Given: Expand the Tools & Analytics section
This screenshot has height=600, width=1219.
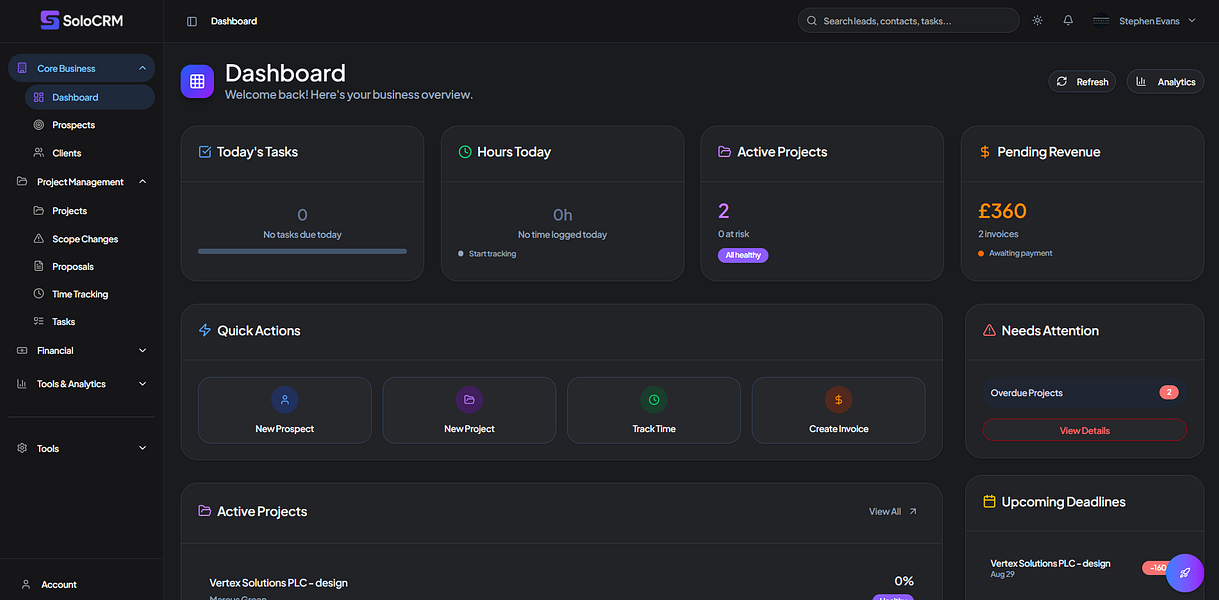Looking at the screenshot, I should 81,384.
